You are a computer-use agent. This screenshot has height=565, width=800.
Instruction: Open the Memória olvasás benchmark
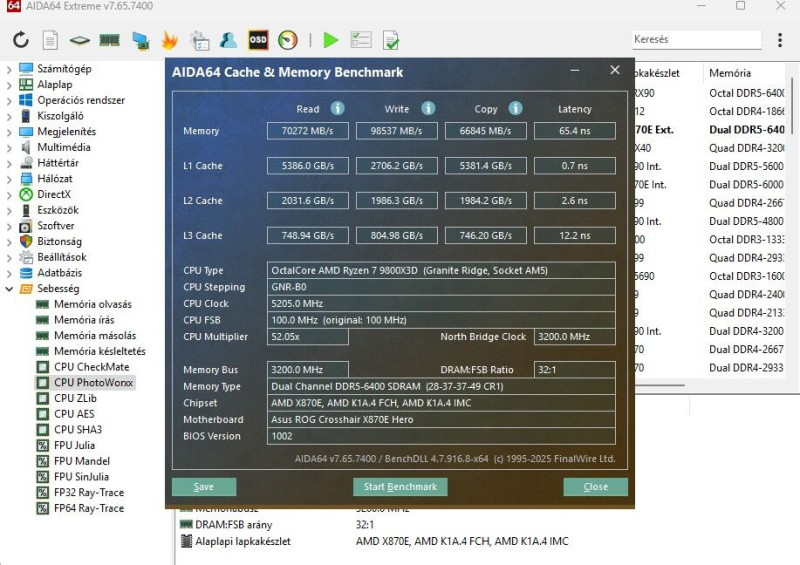pyautogui.click(x=92, y=305)
